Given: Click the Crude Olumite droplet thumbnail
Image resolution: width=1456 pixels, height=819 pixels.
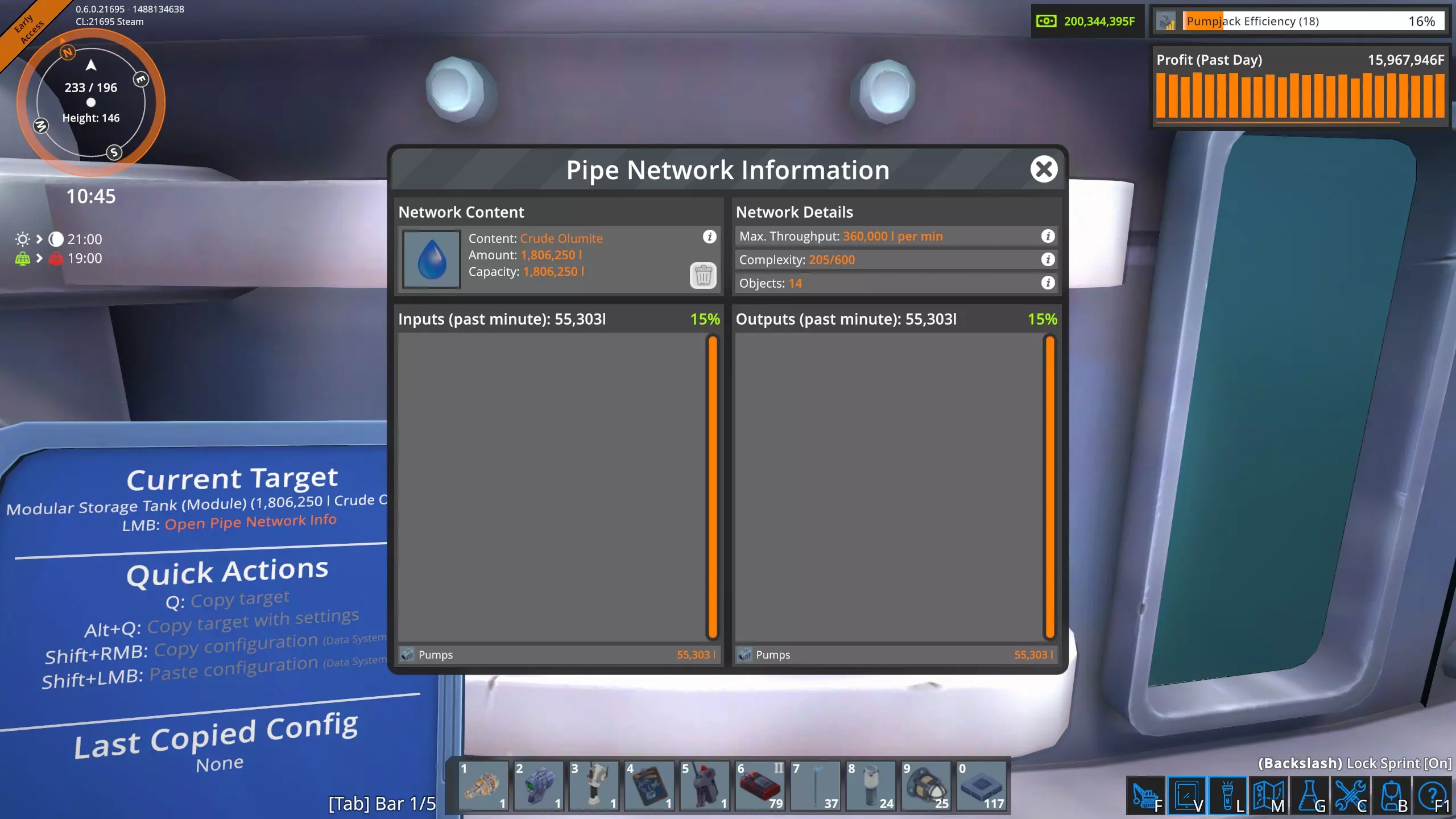Looking at the screenshot, I should pos(432,259).
